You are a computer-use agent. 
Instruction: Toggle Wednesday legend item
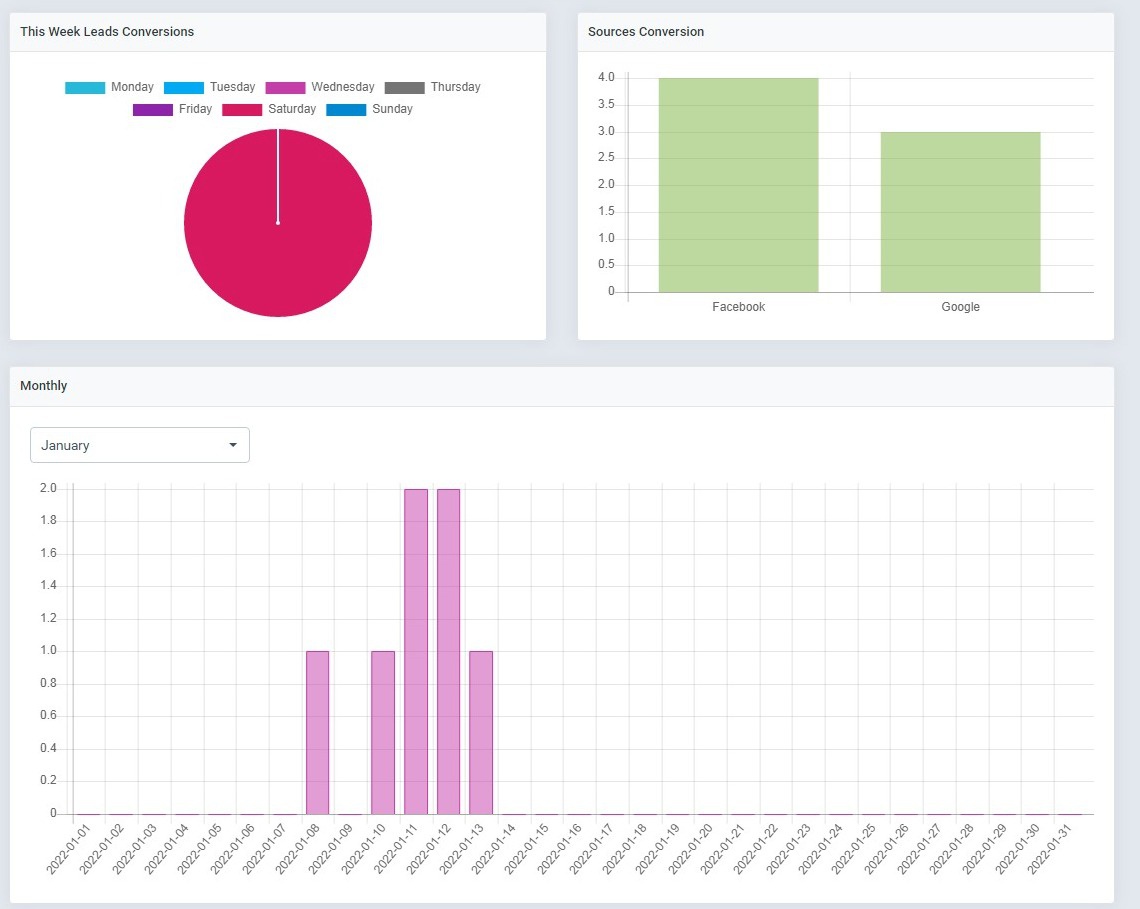click(x=320, y=87)
